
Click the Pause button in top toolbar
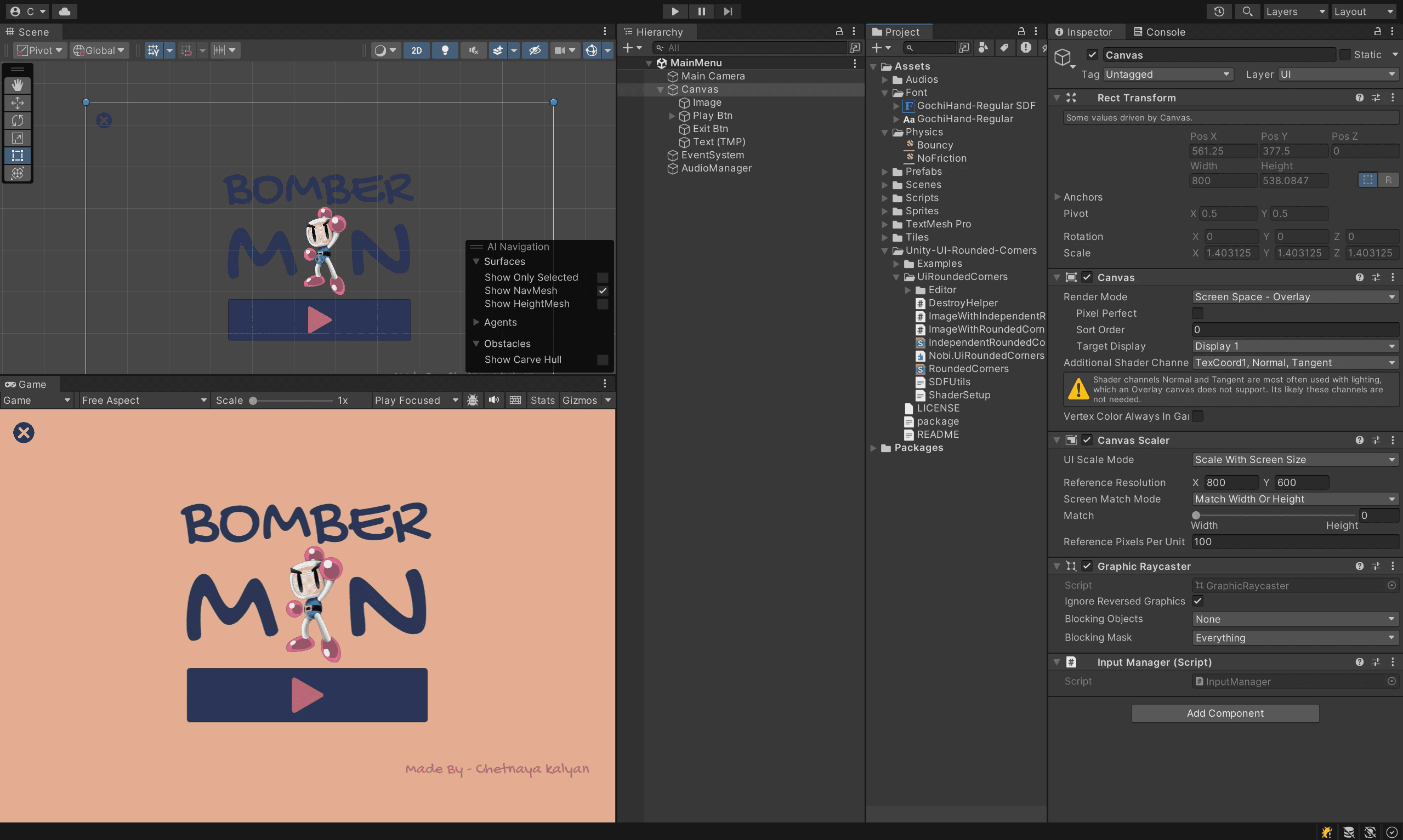[x=702, y=12]
